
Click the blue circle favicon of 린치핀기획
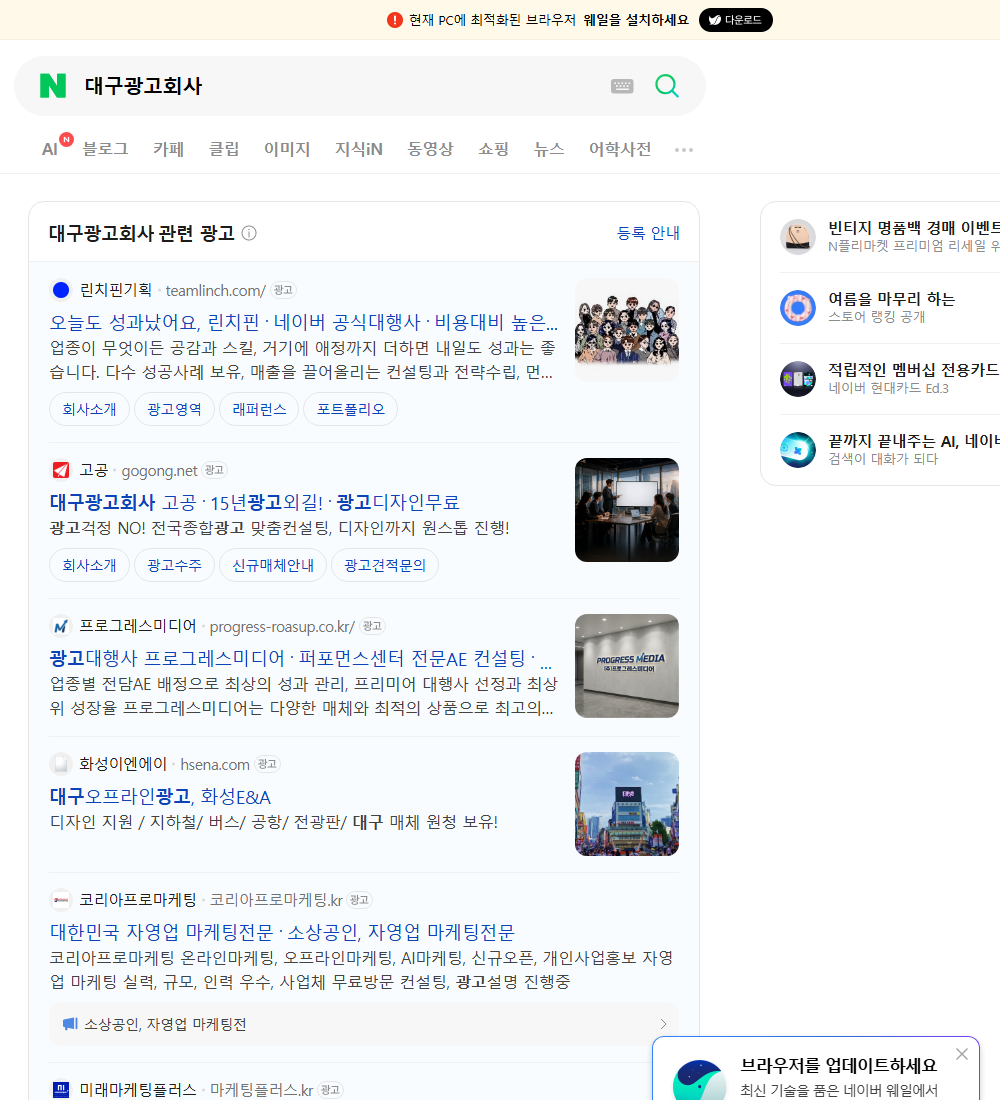pyautogui.click(x=61, y=290)
